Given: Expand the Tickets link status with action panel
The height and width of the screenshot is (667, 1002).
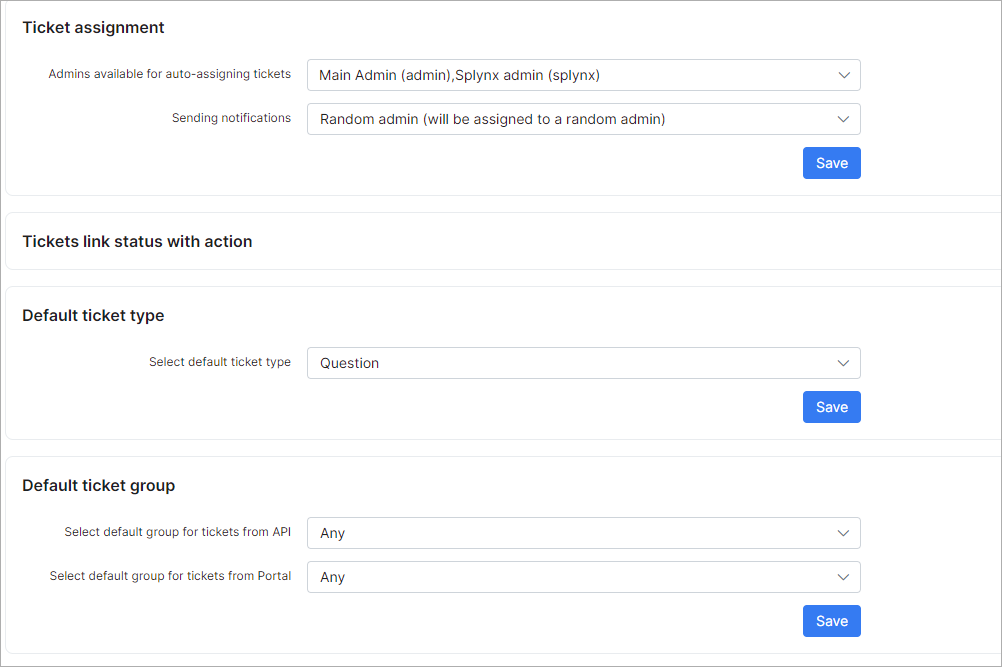Looking at the screenshot, I should (x=137, y=241).
